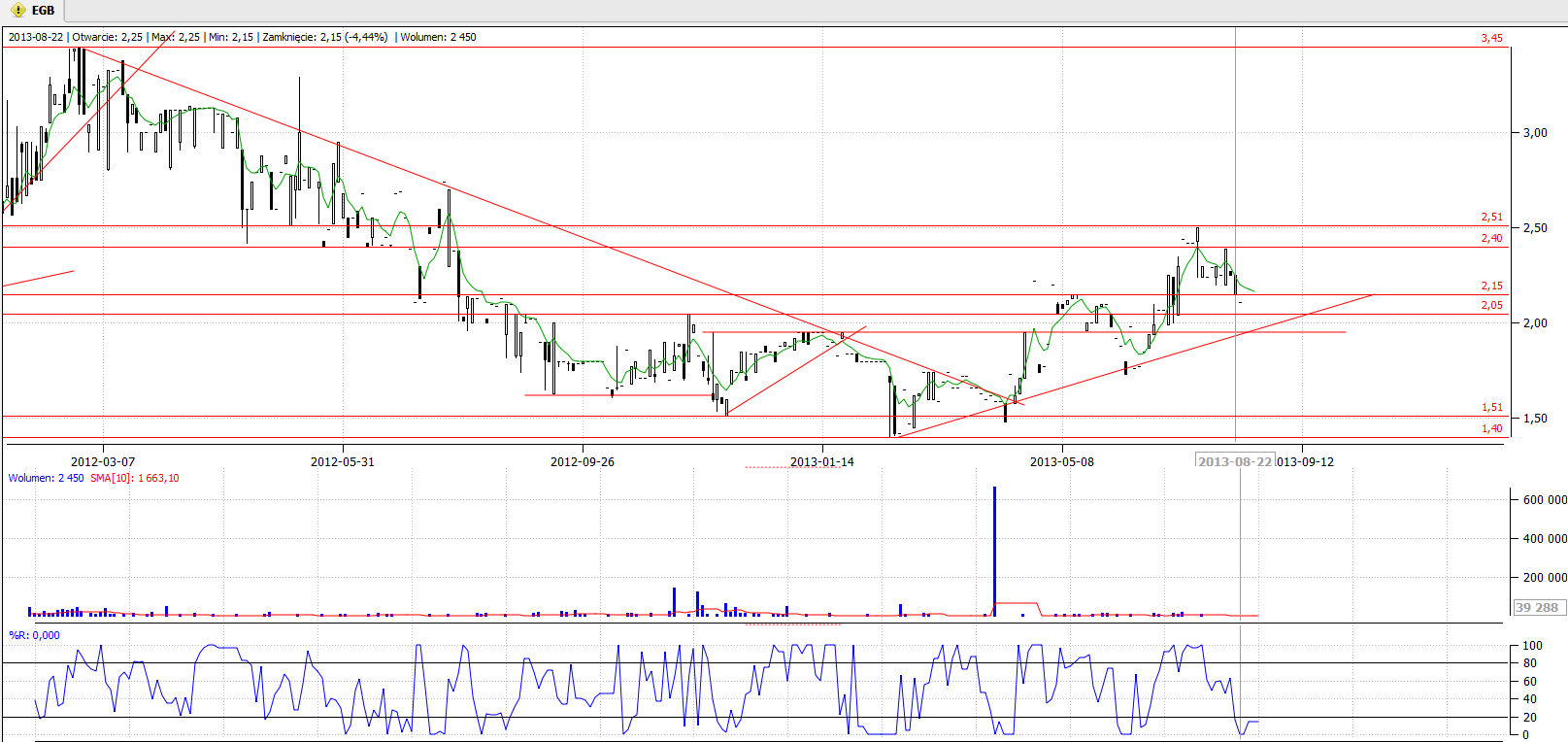
Task: Click the 2012-03-07 date on the time axis
Action: [x=103, y=461]
